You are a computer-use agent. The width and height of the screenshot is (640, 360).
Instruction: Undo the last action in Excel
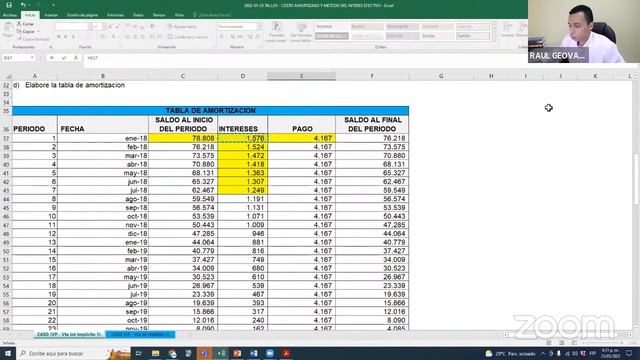point(23,5)
